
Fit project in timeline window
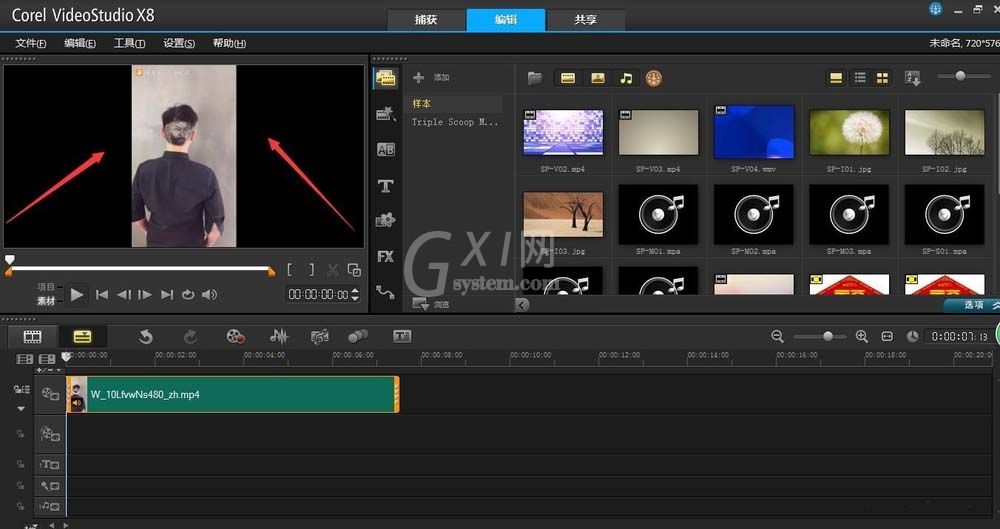pos(887,336)
